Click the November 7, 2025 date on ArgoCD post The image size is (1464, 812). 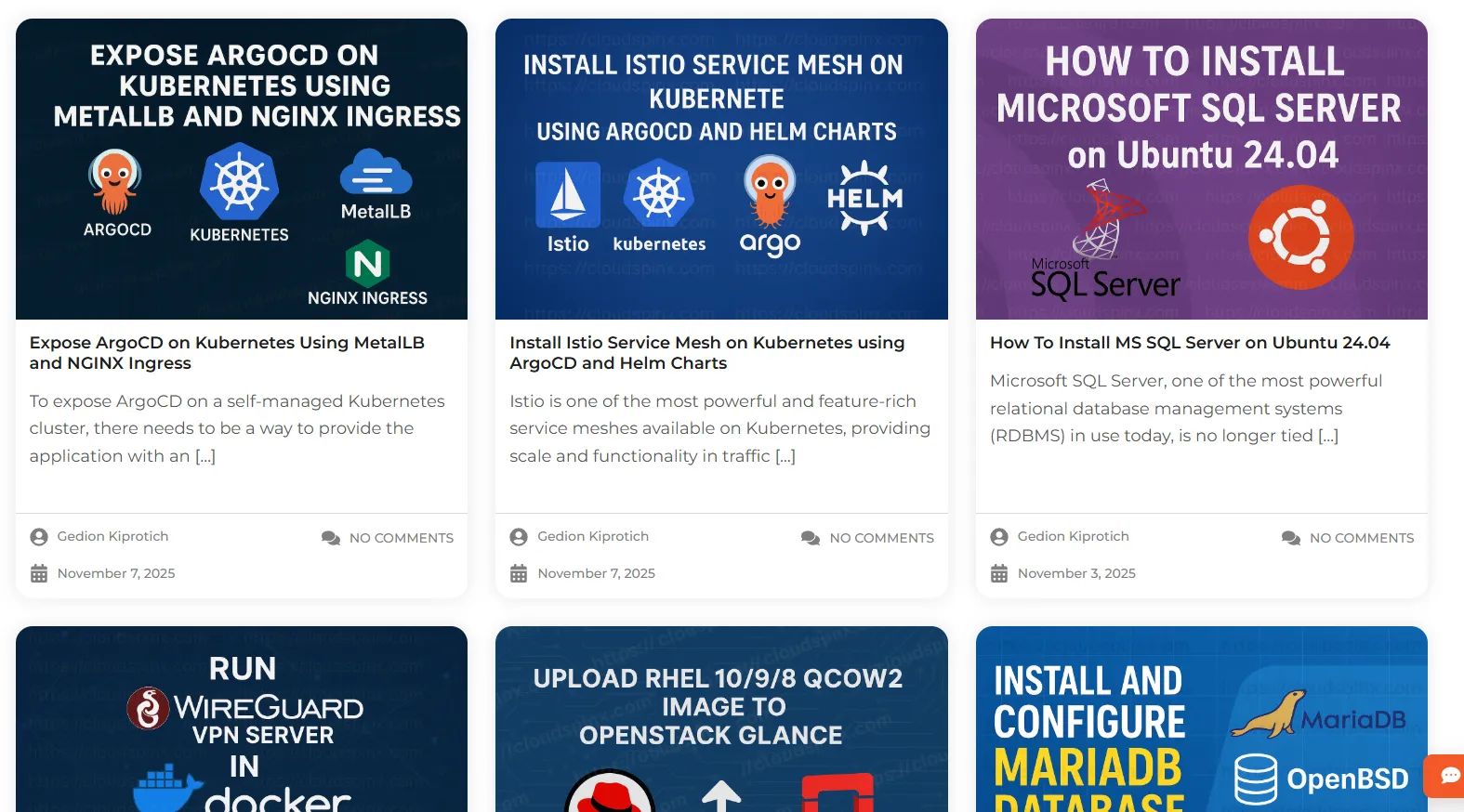point(116,573)
